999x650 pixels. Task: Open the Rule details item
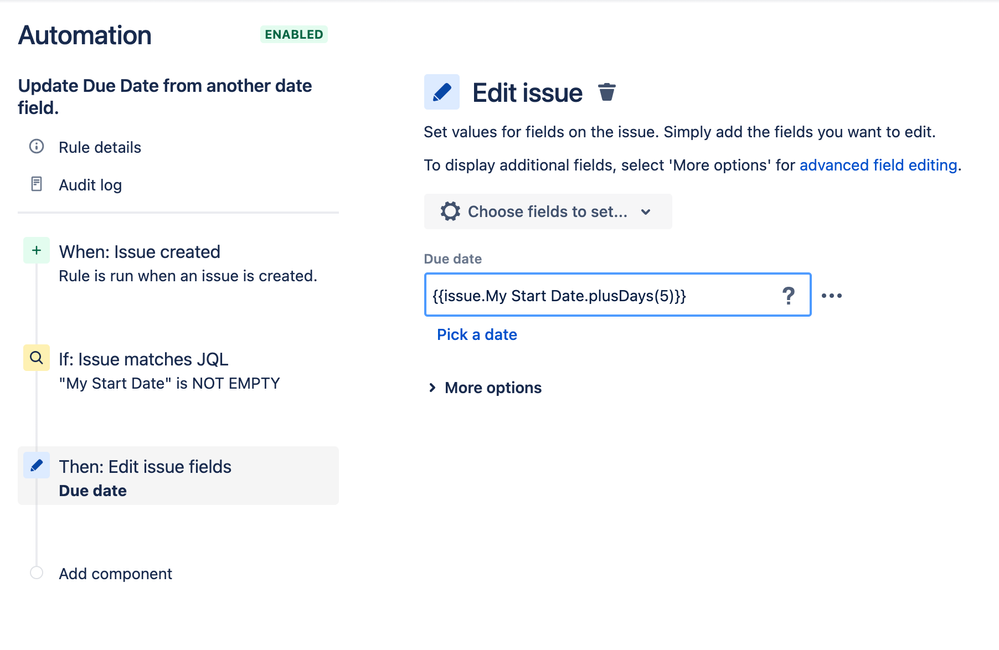[x=100, y=147]
